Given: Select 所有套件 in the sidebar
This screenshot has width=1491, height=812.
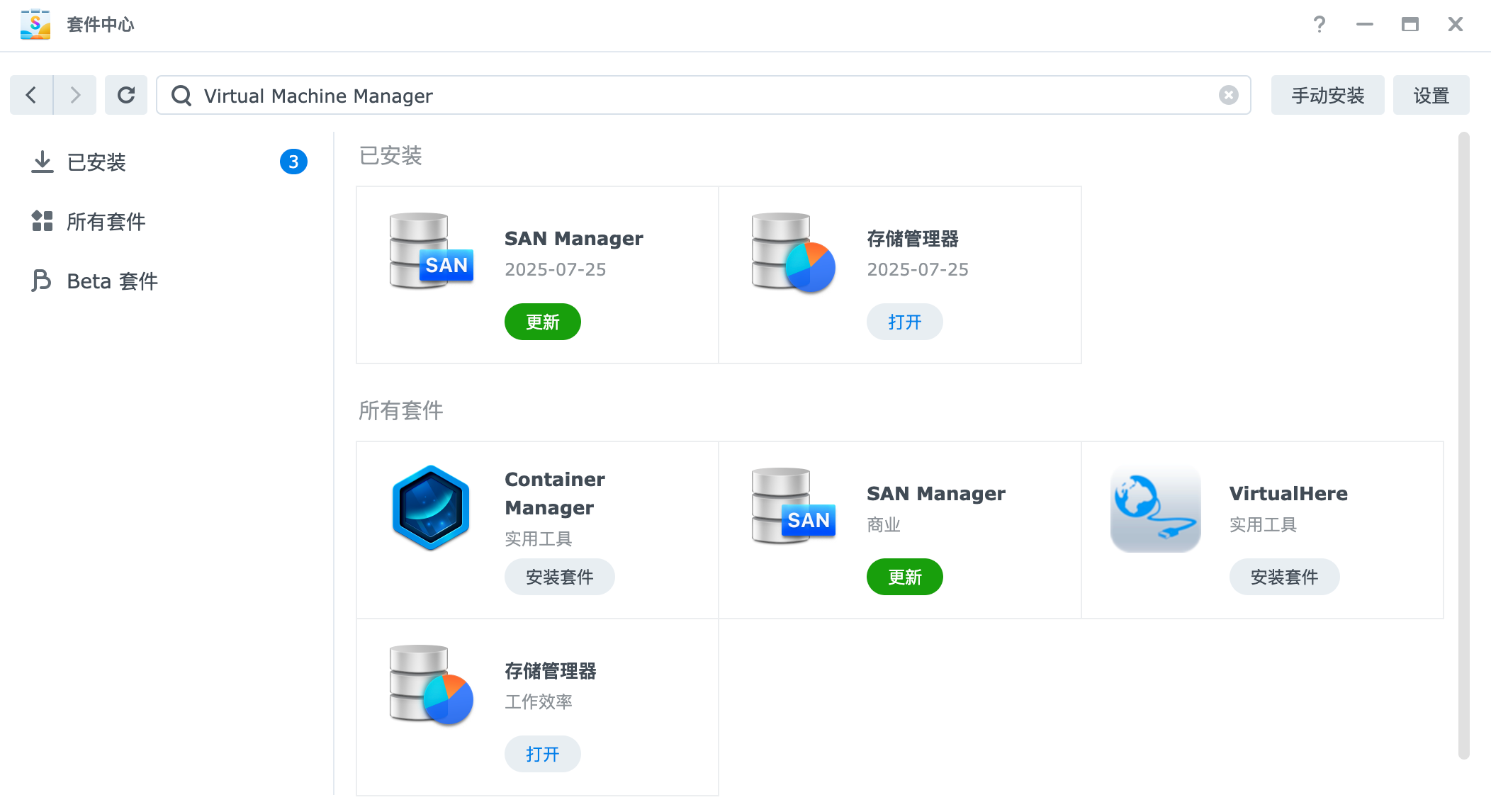Looking at the screenshot, I should tap(106, 222).
